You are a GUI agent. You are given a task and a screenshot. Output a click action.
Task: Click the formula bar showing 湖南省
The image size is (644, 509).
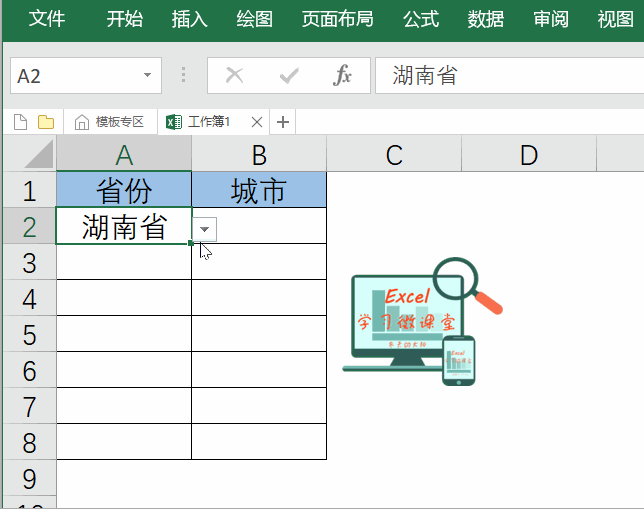[x=505, y=76]
